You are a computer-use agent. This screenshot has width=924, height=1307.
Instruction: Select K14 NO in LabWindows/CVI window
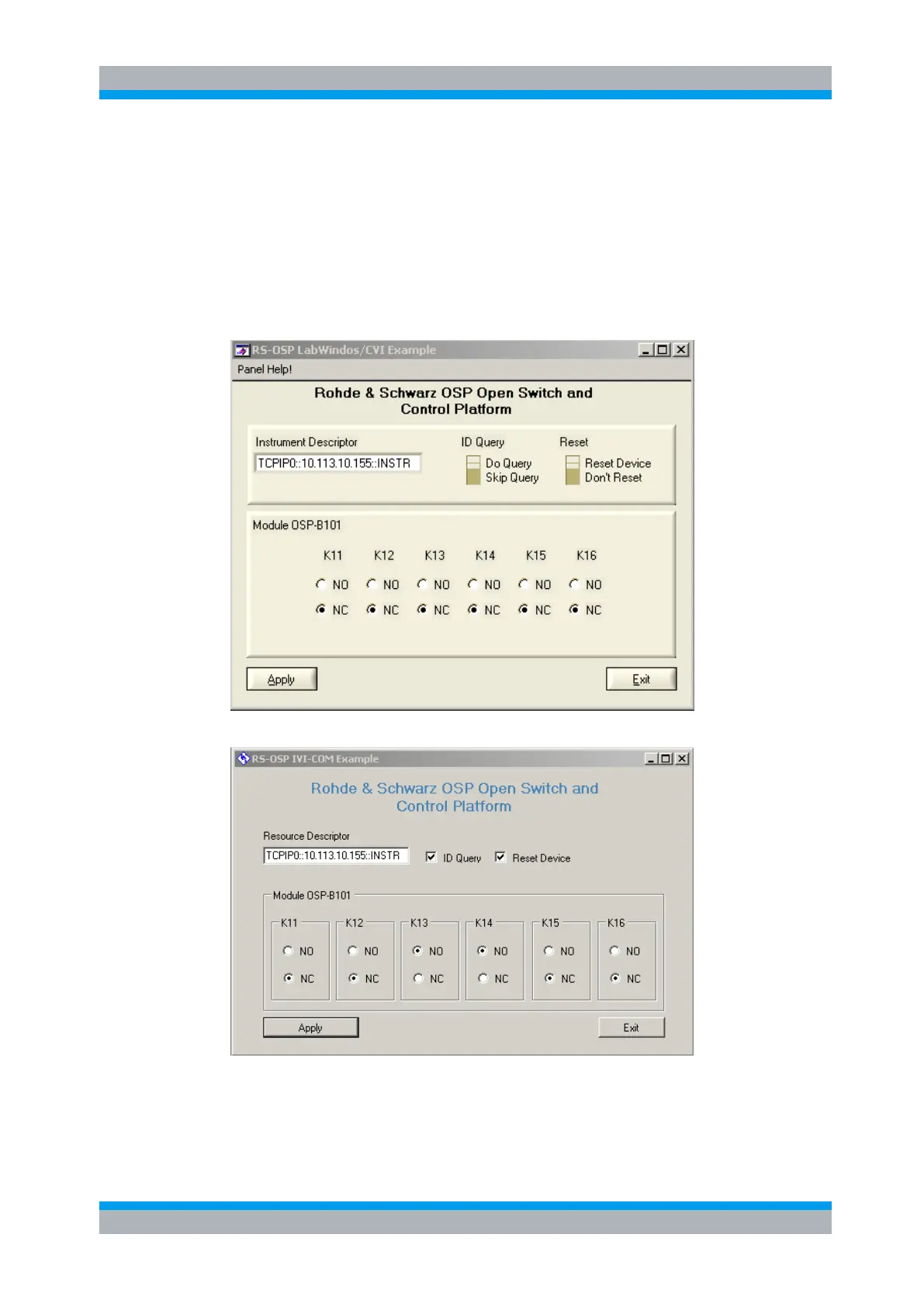[x=472, y=584]
